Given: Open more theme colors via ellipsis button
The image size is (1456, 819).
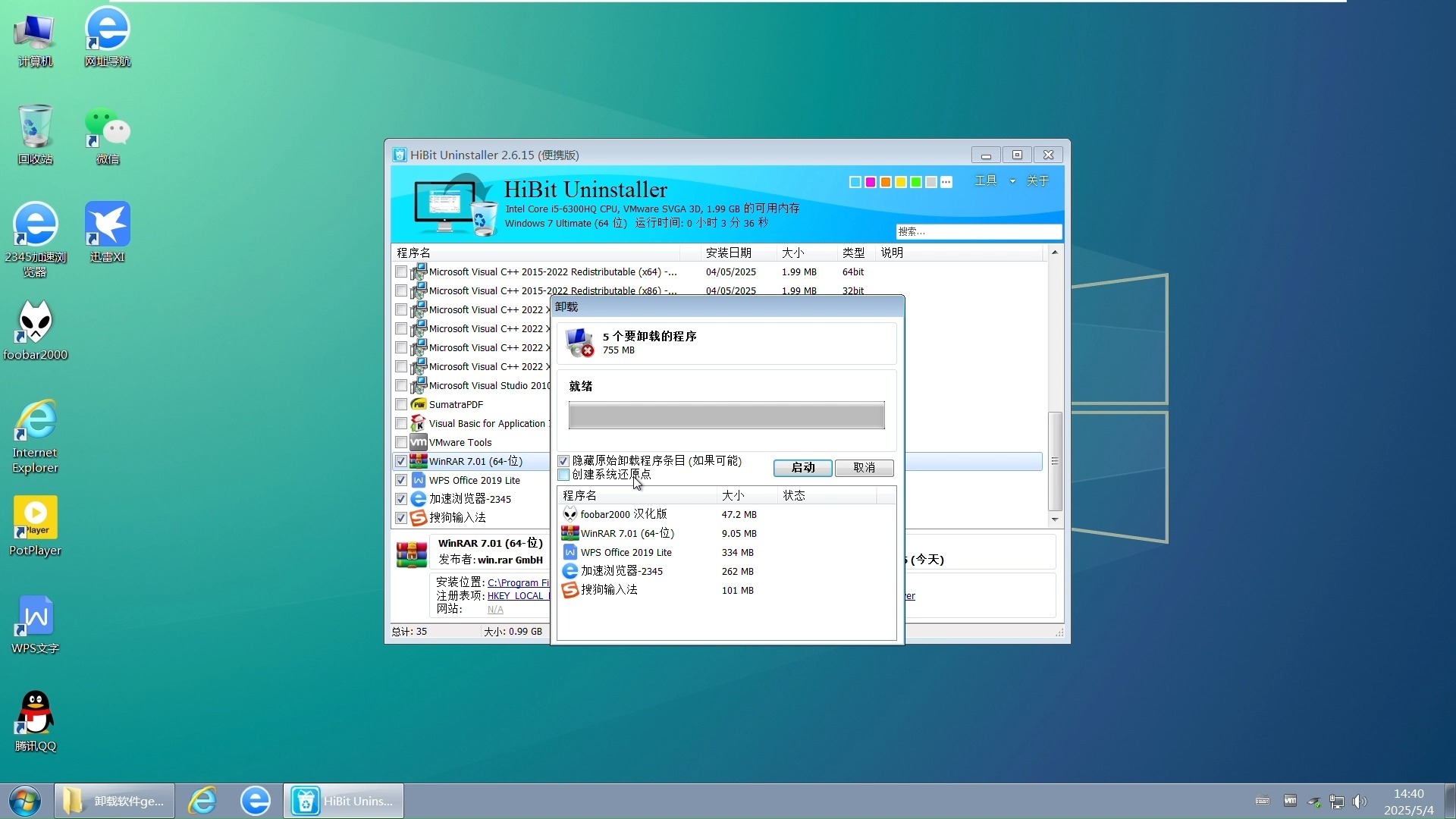Looking at the screenshot, I should (946, 182).
